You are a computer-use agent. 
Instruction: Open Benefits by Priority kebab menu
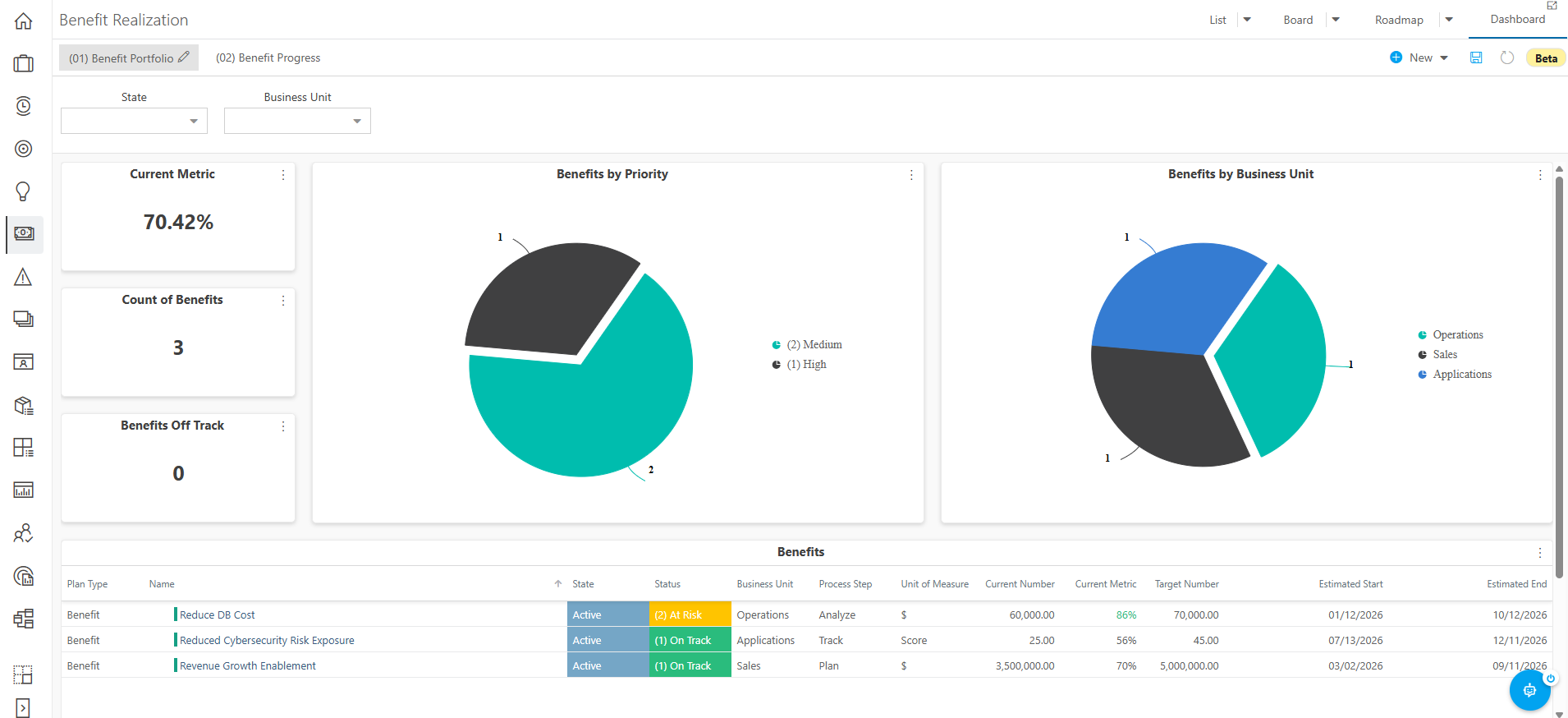pos(911,175)
